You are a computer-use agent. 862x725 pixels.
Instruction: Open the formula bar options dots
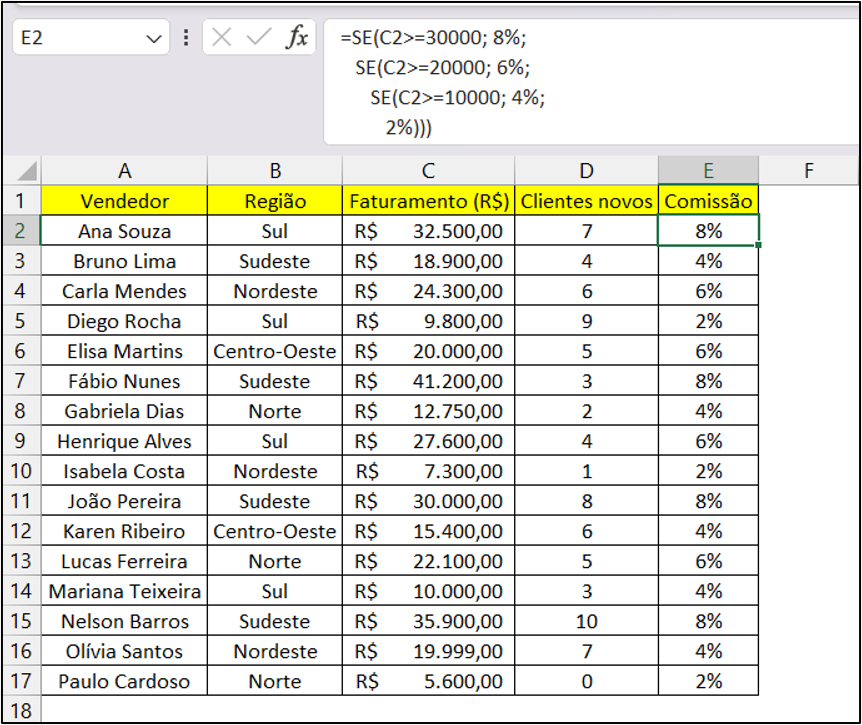point(186,37)
